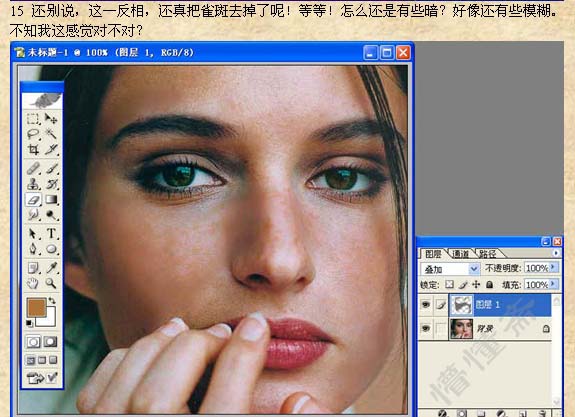This screenshot has height=417, width=575.
Task: Select the Brush tool
Action: pyautogui.click(x=51, y=169)
